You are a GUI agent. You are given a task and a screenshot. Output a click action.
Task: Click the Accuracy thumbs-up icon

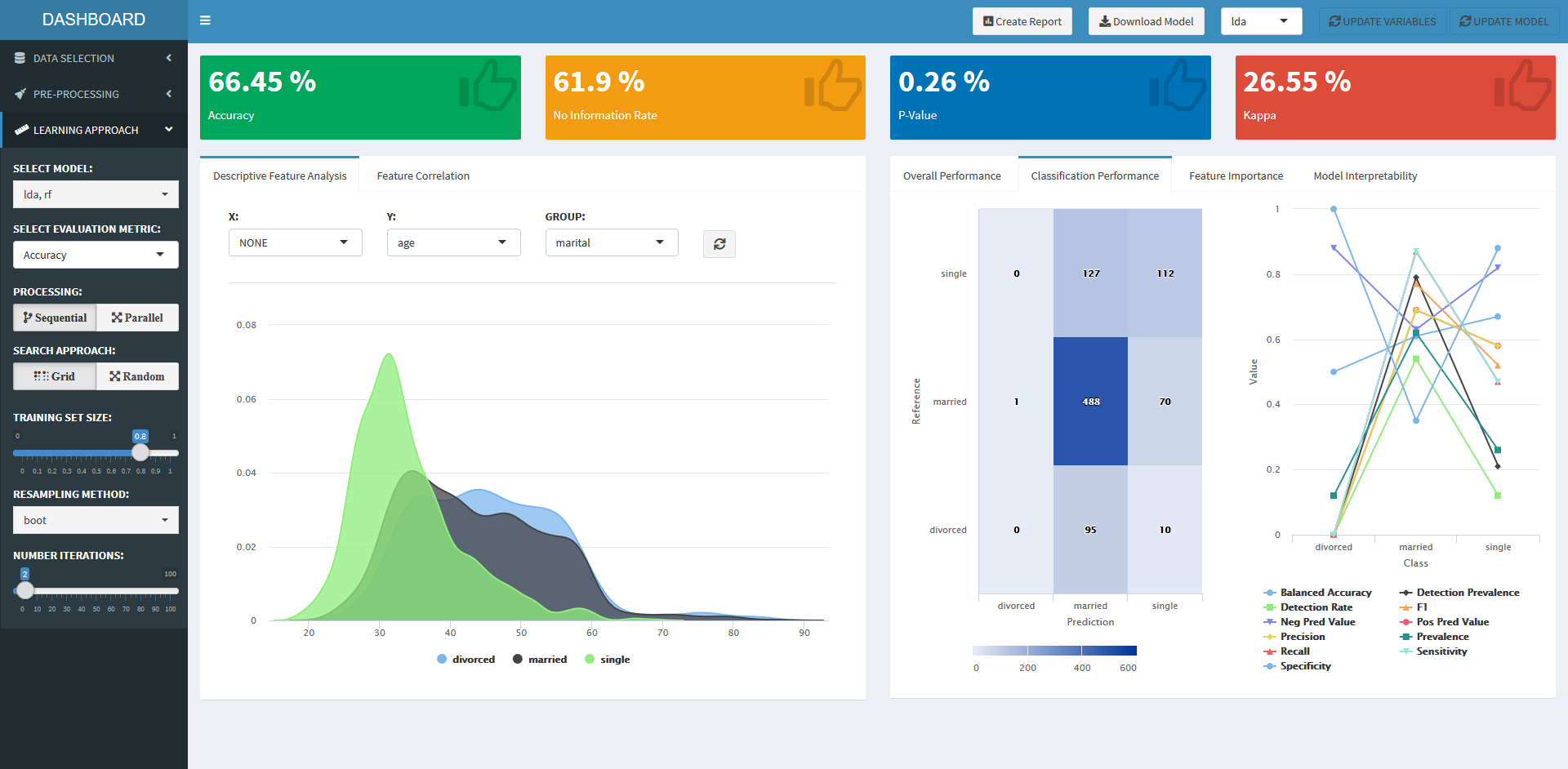[487, 86]
